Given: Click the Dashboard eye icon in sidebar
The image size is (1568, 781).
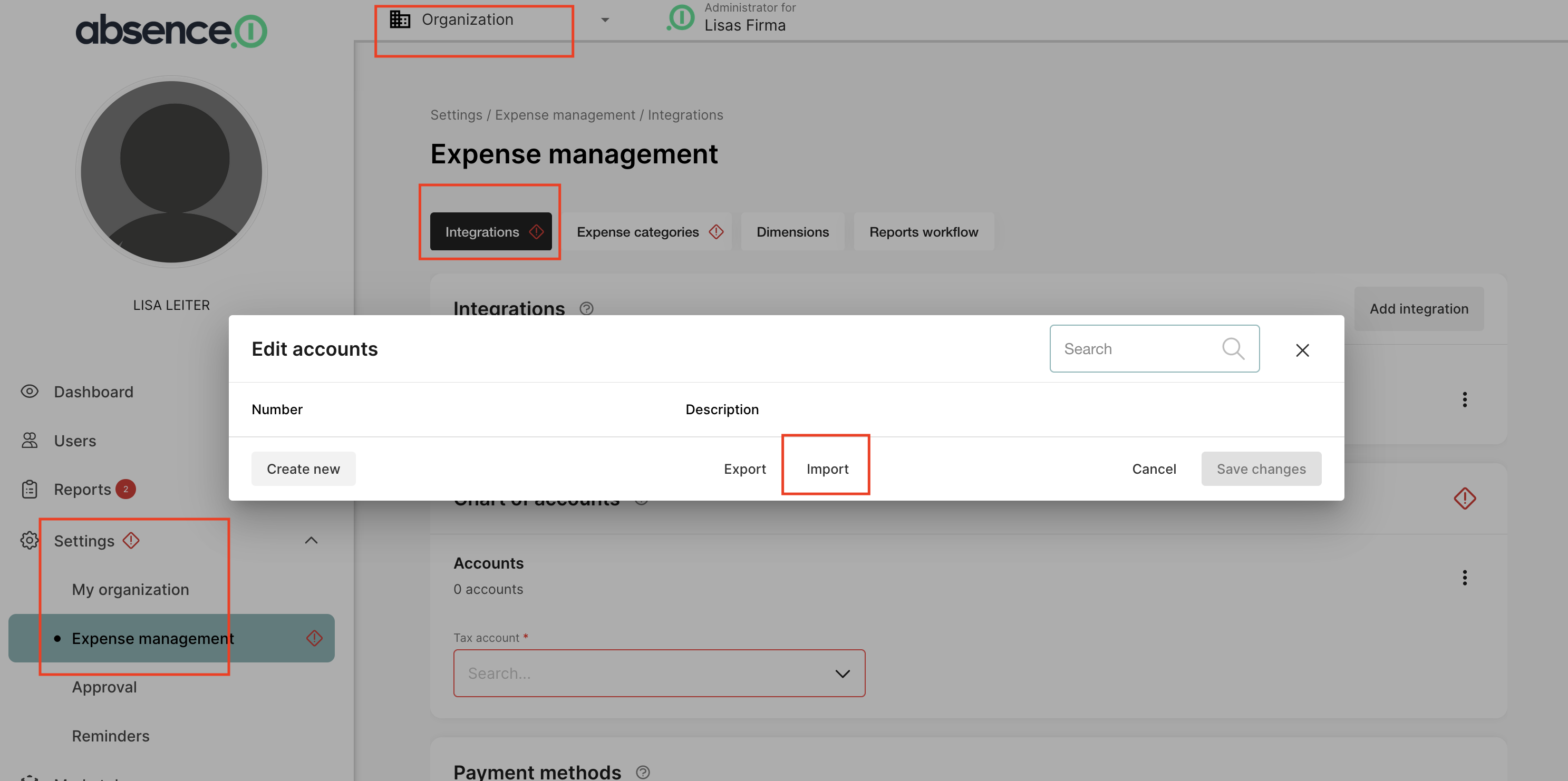Looking at the screenshot, I should (x=29, y=391).
